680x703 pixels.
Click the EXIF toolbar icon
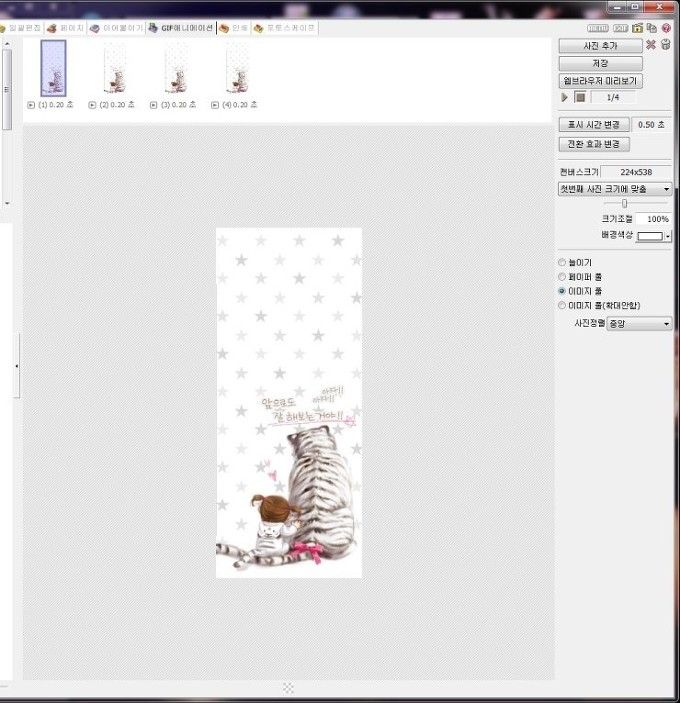pyautogui.click(x=621, y=28)
